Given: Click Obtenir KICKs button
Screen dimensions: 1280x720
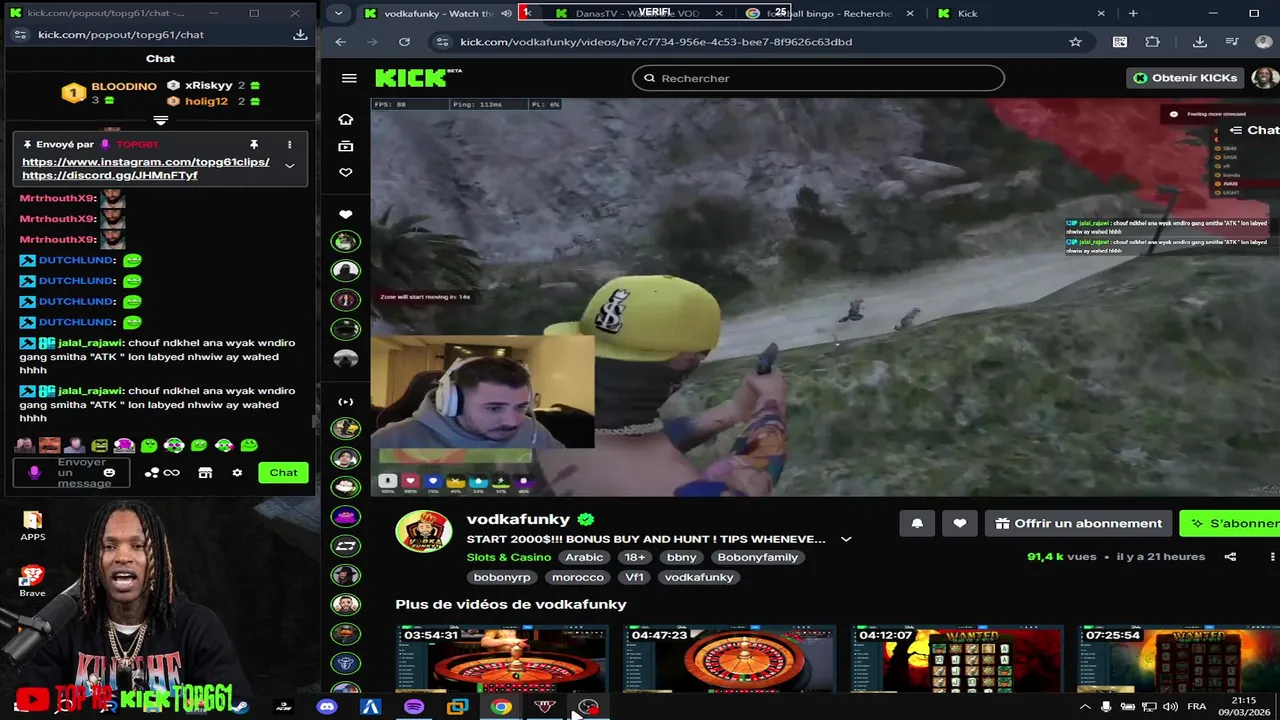Looking at the screenshot, I should [x=1186, y=78].
